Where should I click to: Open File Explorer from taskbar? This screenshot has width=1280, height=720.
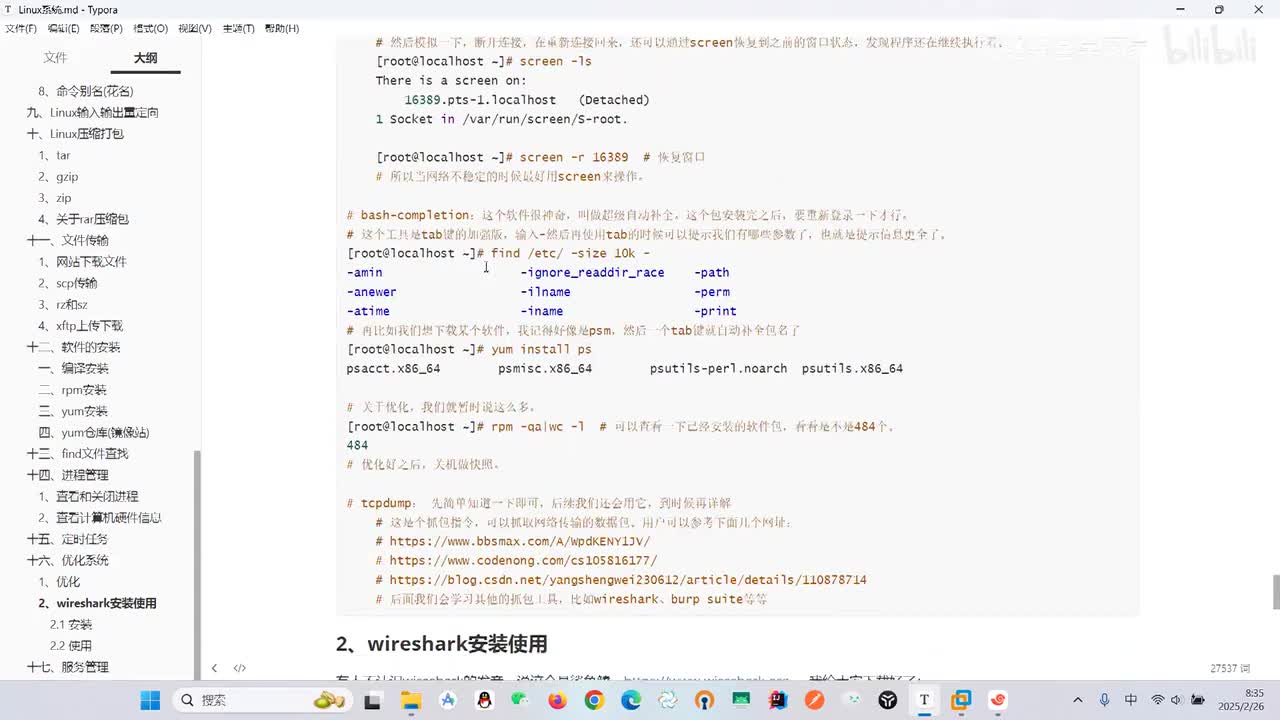(410, 700)
